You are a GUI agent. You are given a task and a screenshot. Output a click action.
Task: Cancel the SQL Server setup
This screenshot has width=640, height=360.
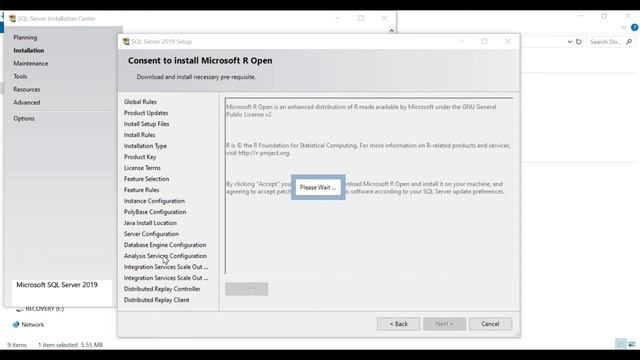click(x=490, y=324)
